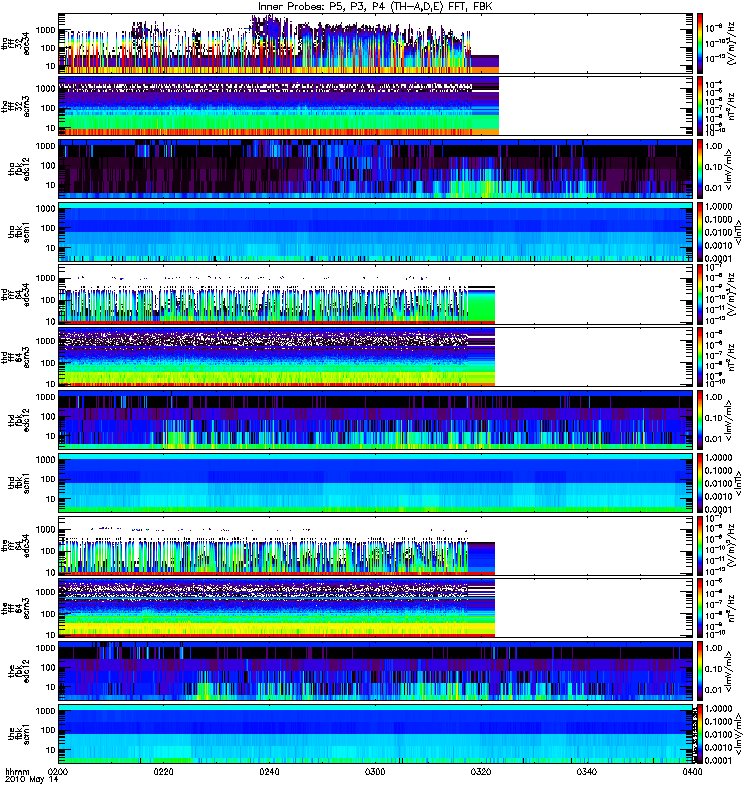The image size is (750, 800).
Task: Select the tha fff 32 scm3 spectrogram panel
Action: tap(376, 106)
